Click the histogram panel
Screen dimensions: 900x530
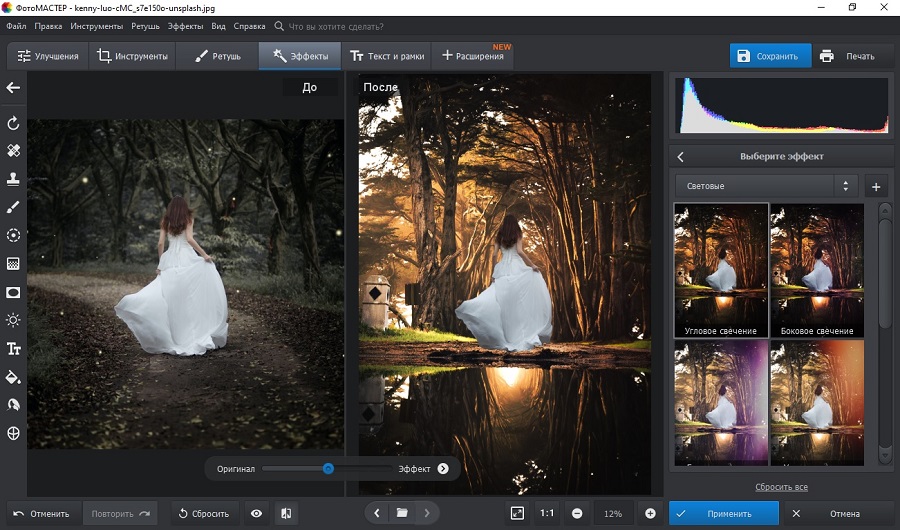(782, 105)
